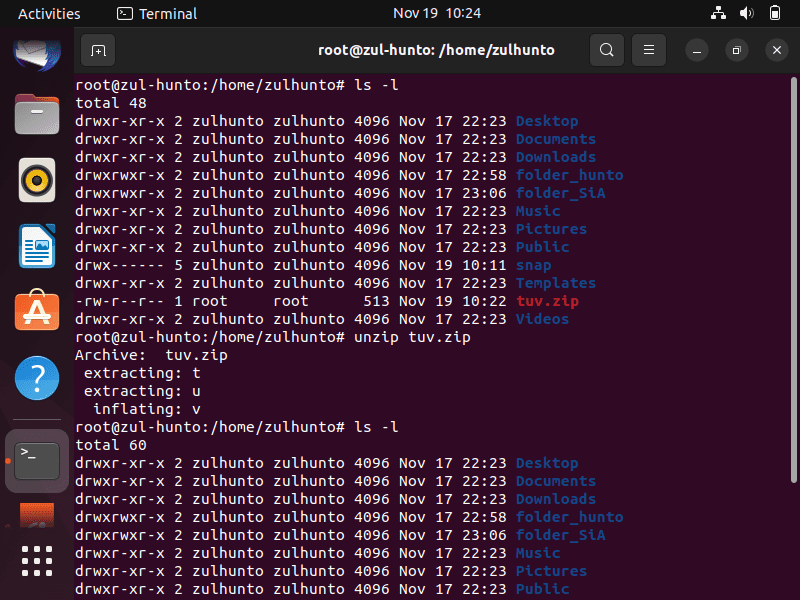Screen dimensions: 800x600
Task: Open the Terminal app menu
Action: coord(157,13)
